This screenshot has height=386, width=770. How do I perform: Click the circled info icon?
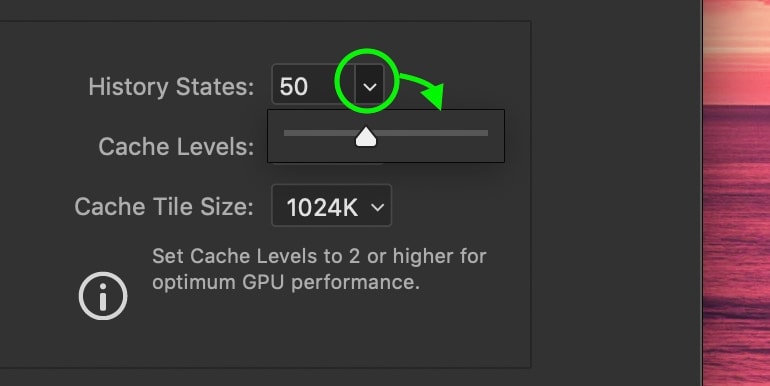[x=103, y=296]
